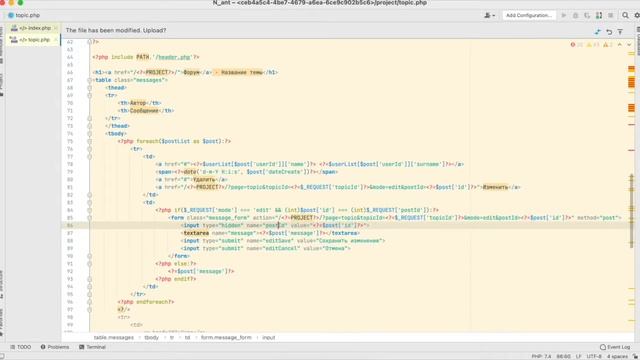Click the upload sync arrows icon in notification bar
Viewport: 640px width, 360px height.
point(598,31)
